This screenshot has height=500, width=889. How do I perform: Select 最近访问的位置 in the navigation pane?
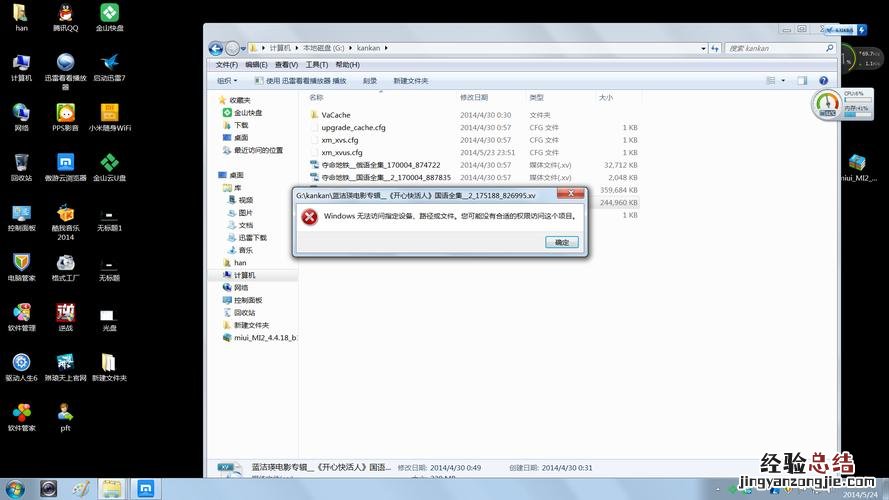click(x=253, y=150)
